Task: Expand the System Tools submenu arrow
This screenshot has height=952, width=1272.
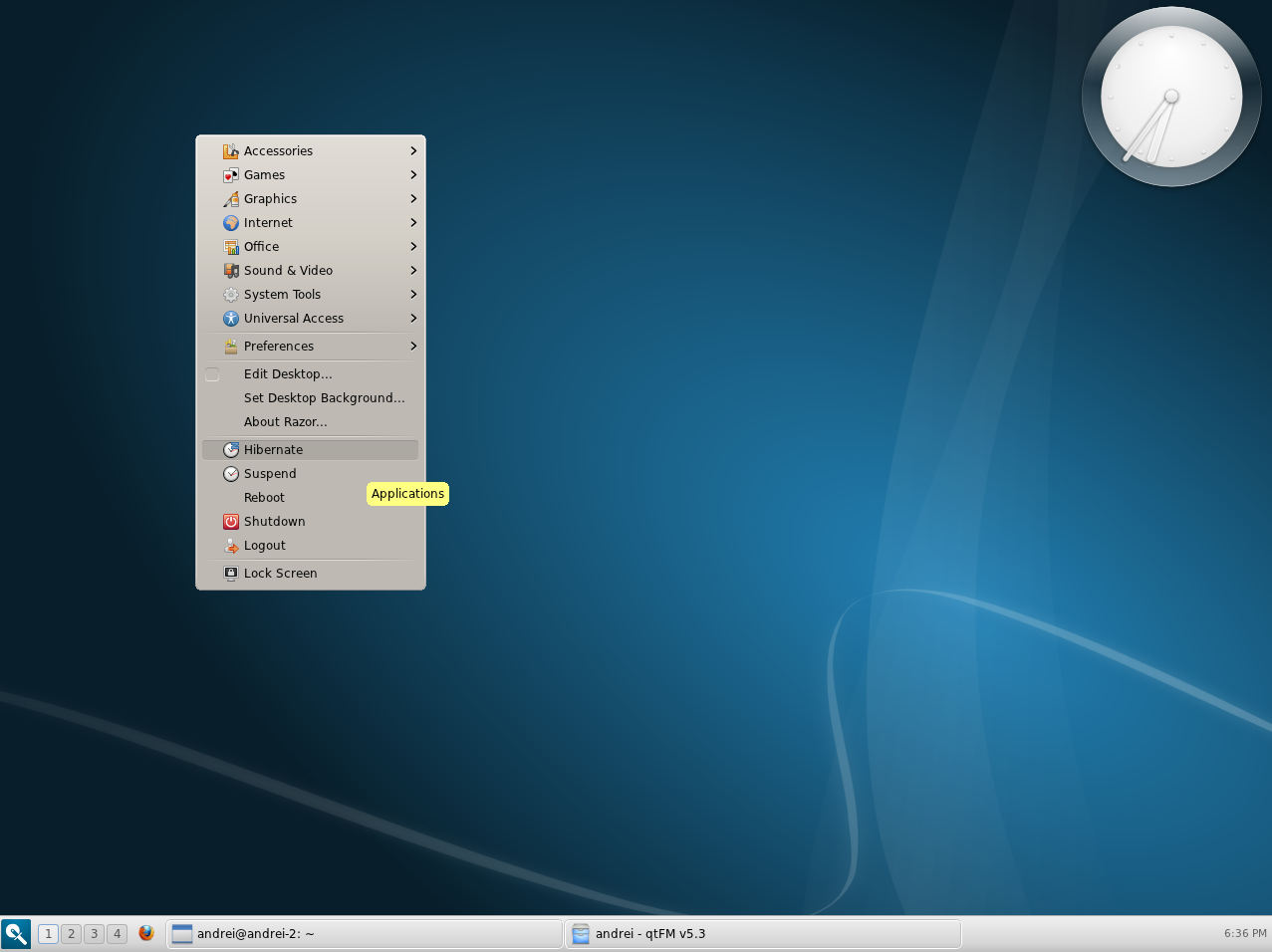Action: pyautogui.click(x=413, y=295)
